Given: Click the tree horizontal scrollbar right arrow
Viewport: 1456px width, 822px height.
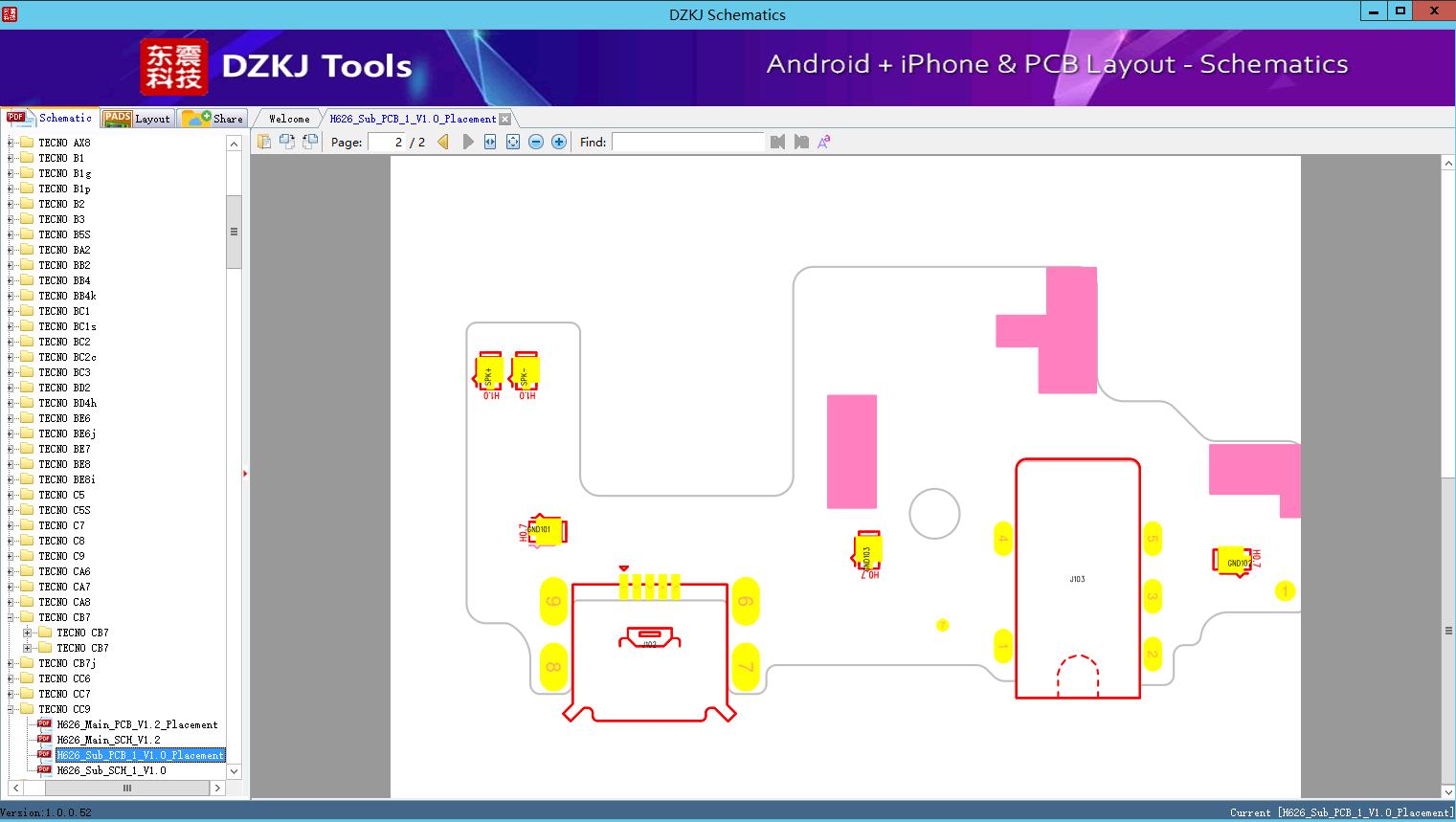Looking at the screenshot, I should click(217, 788).
